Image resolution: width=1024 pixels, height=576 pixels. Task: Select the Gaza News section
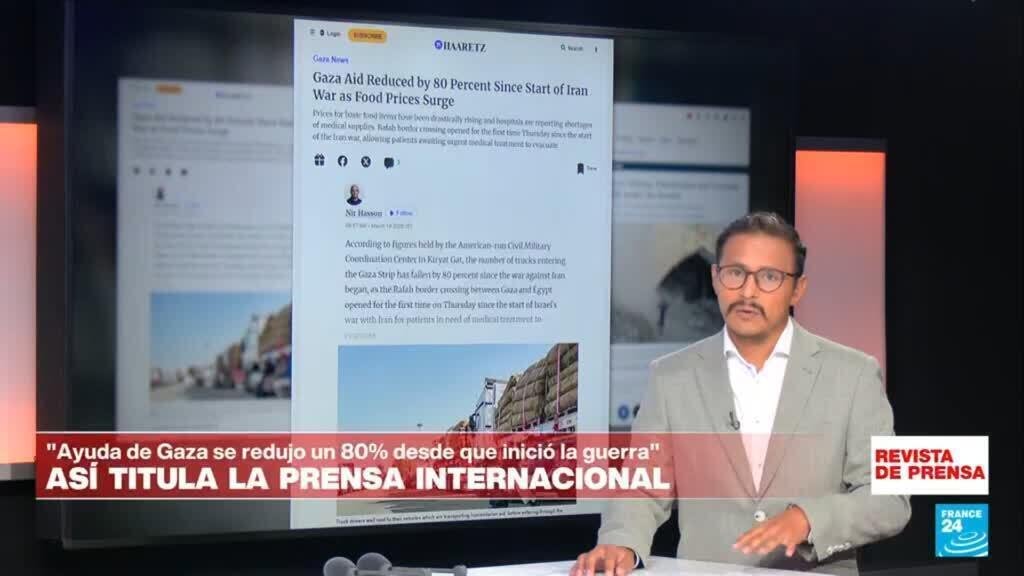331,59
